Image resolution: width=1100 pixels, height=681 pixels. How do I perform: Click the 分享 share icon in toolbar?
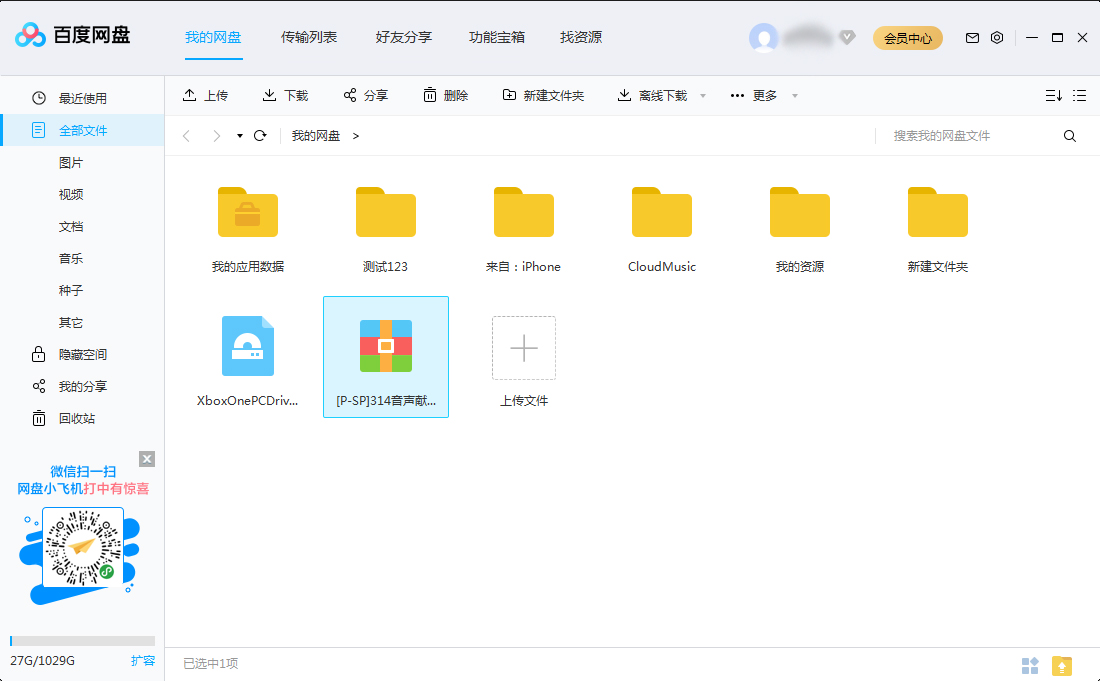pyautogui.click(x=352, y=95)
